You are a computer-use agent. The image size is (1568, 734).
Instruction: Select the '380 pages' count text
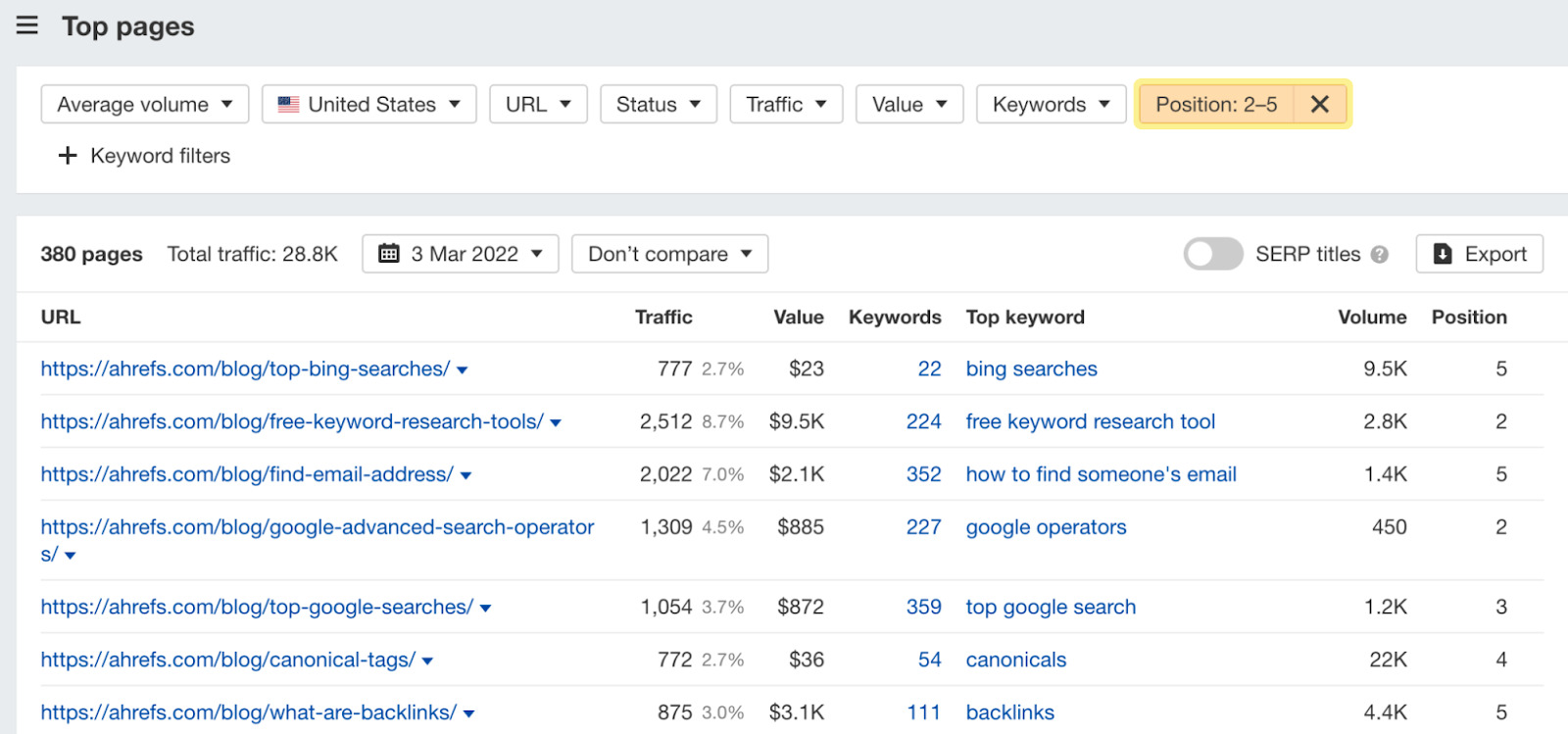[x=91, y=254]
